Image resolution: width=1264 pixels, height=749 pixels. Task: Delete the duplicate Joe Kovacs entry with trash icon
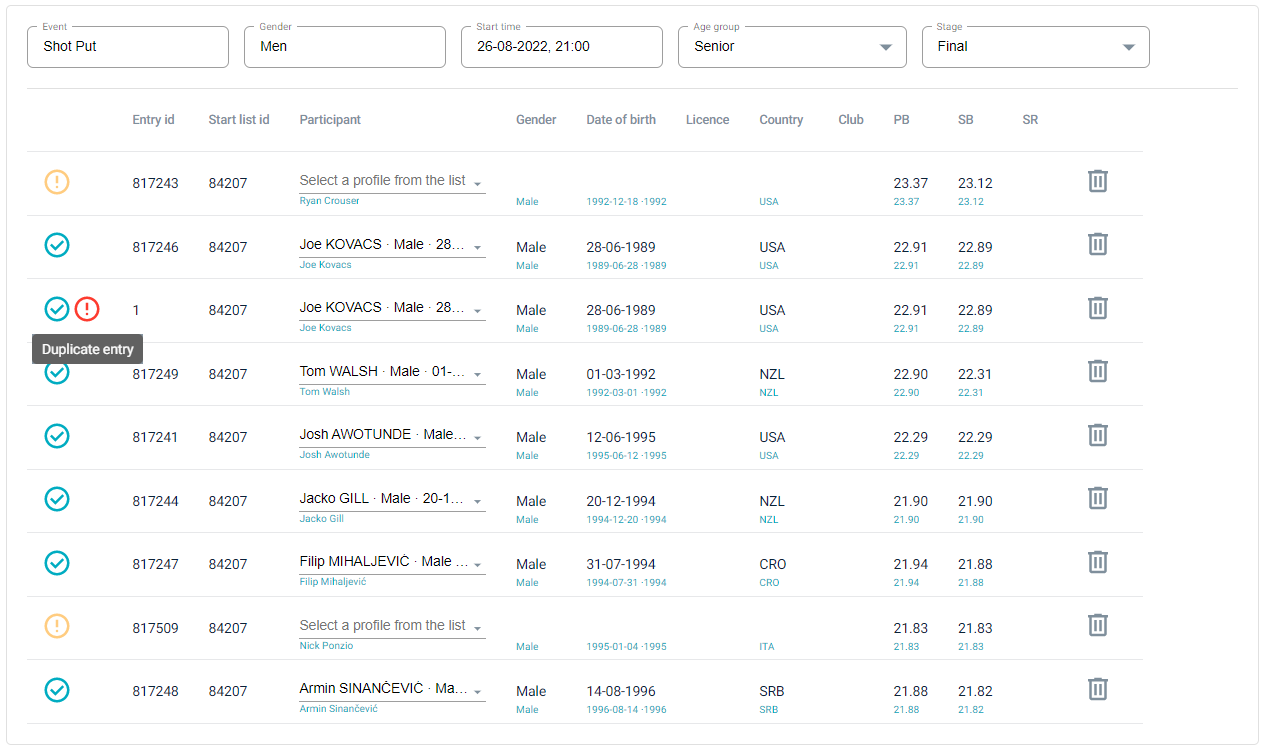[1097, 308]
